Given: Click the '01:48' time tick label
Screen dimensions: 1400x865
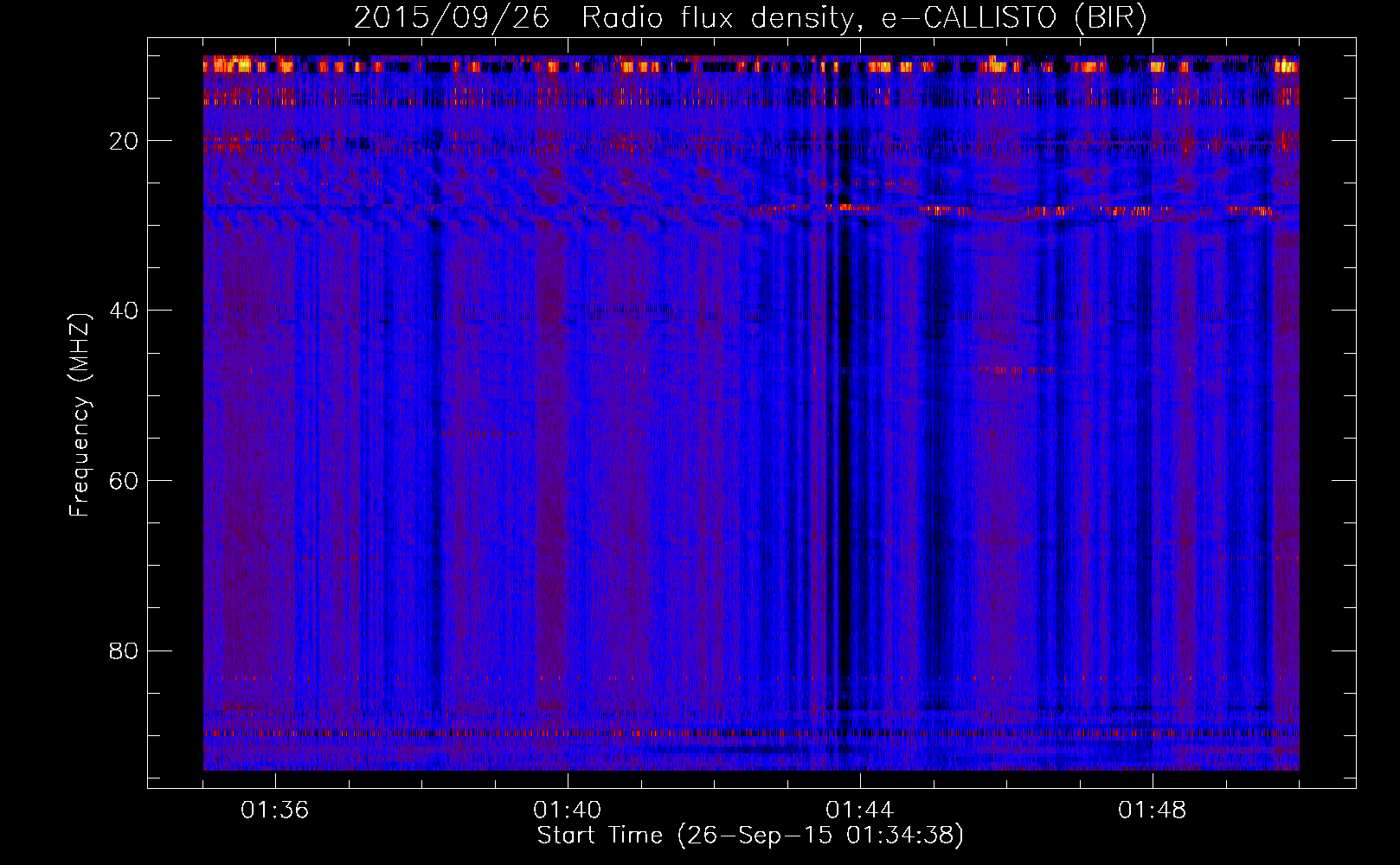Looking at the screenshot, I should click(1153, 811).
